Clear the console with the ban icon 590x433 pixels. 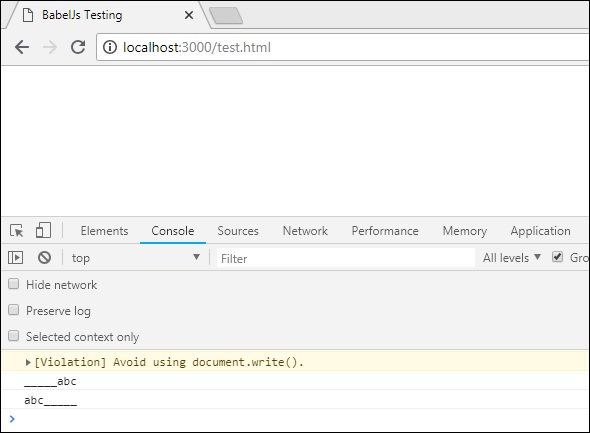[x=44, y=258]
